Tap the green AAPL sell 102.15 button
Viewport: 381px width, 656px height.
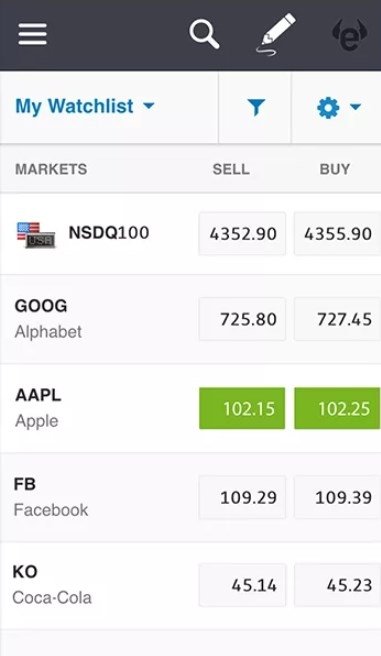[x=242, y=408]
